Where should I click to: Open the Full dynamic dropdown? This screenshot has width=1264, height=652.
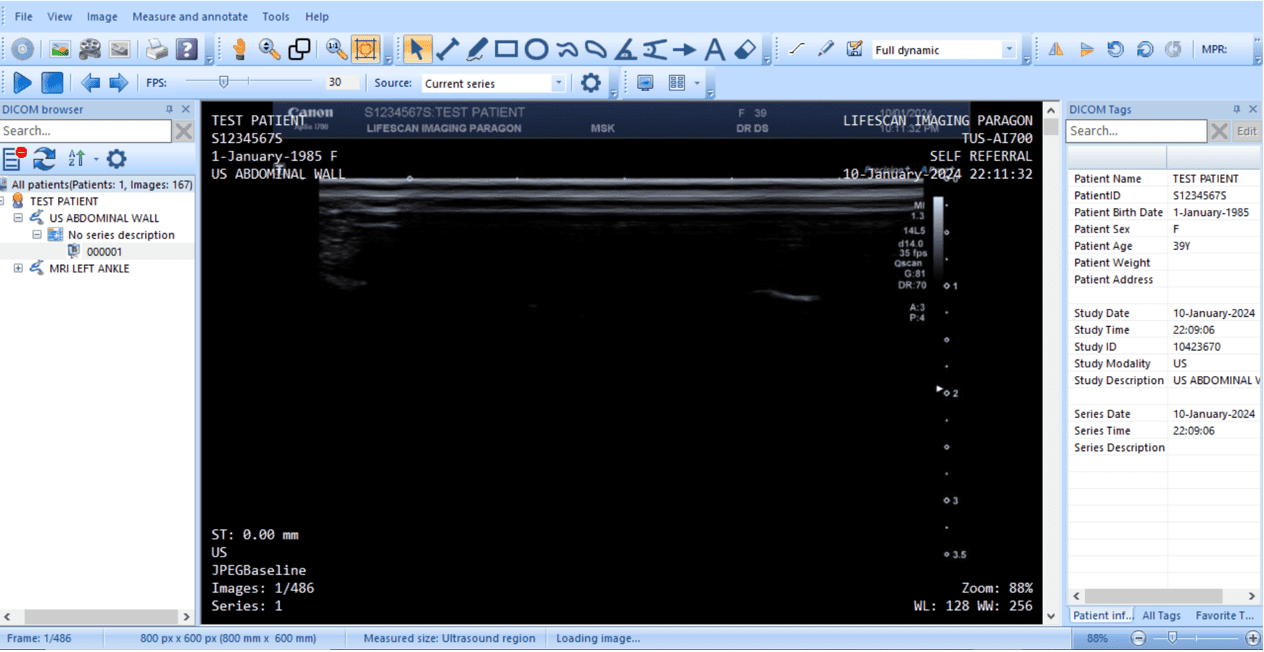[1009, 50]
